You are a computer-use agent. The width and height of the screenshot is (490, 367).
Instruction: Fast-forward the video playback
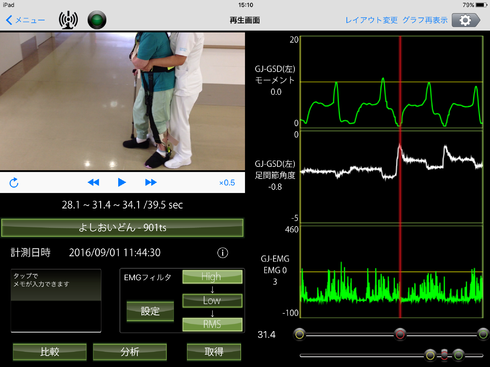(151, 182)
